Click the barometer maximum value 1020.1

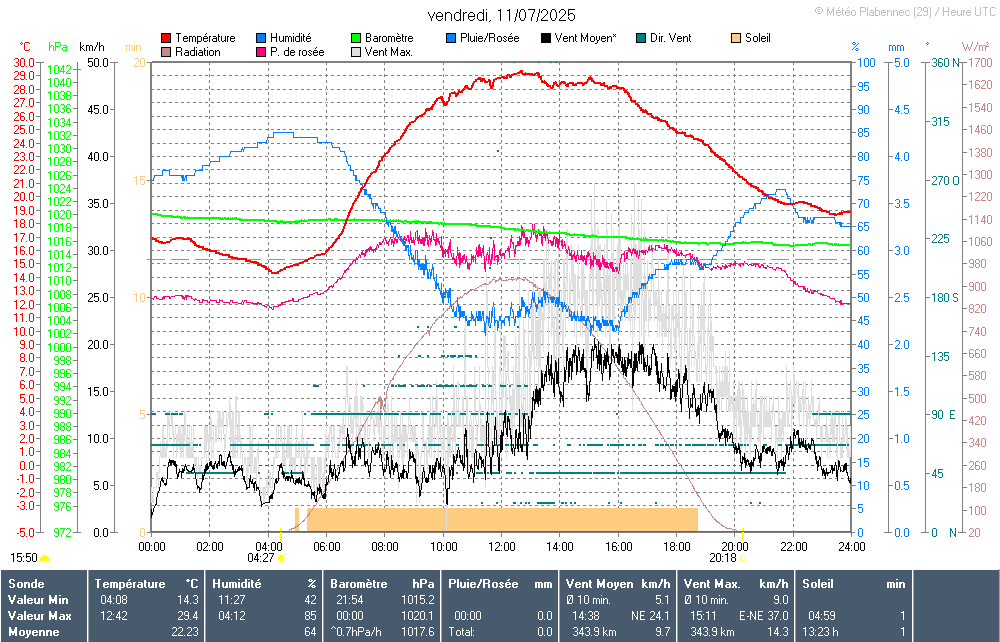(x=418, y=616)
